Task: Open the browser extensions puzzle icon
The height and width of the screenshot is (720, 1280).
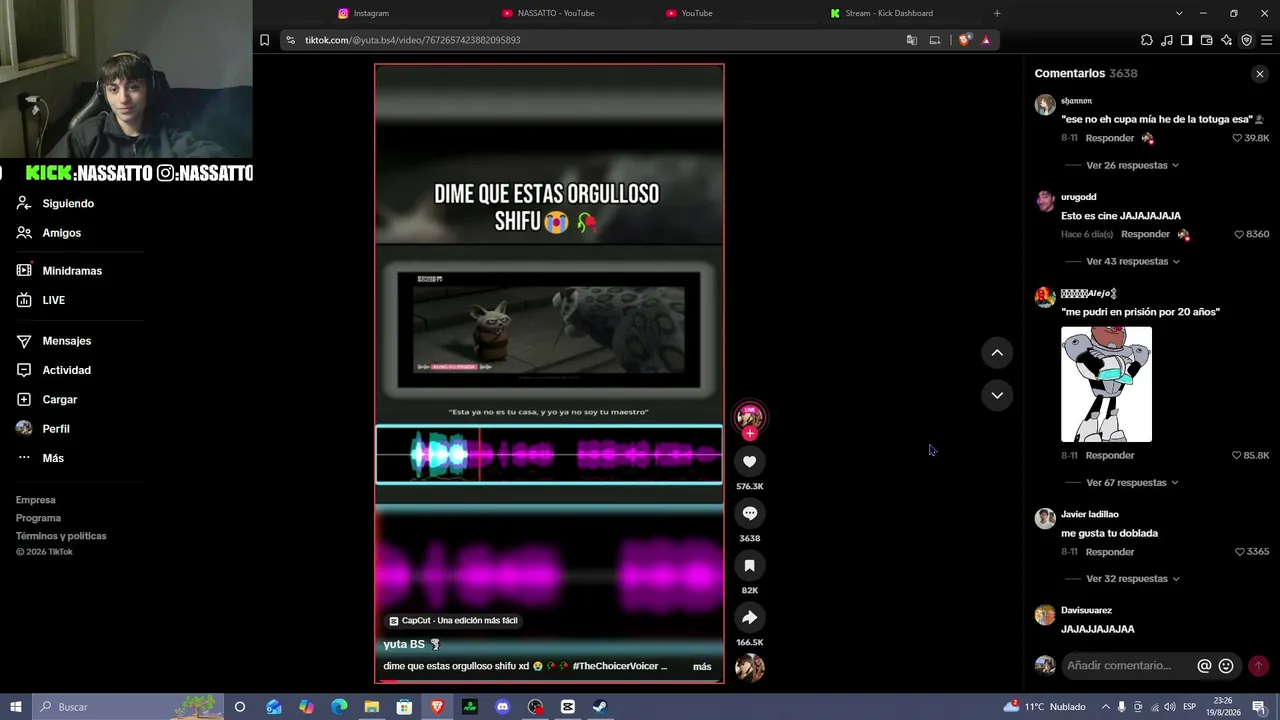Action: click(x=1146, y=40)
